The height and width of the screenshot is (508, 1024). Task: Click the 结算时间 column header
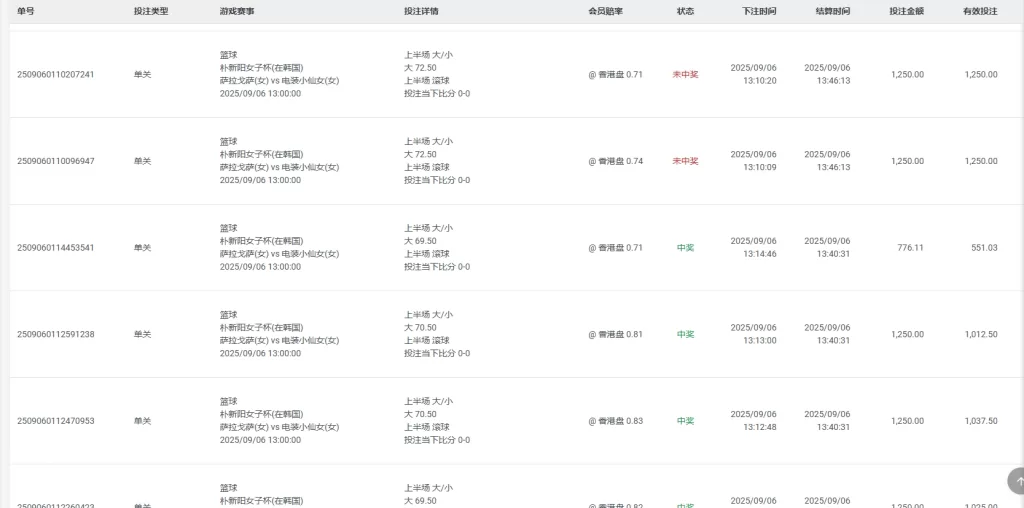click(x=833, y=11)
